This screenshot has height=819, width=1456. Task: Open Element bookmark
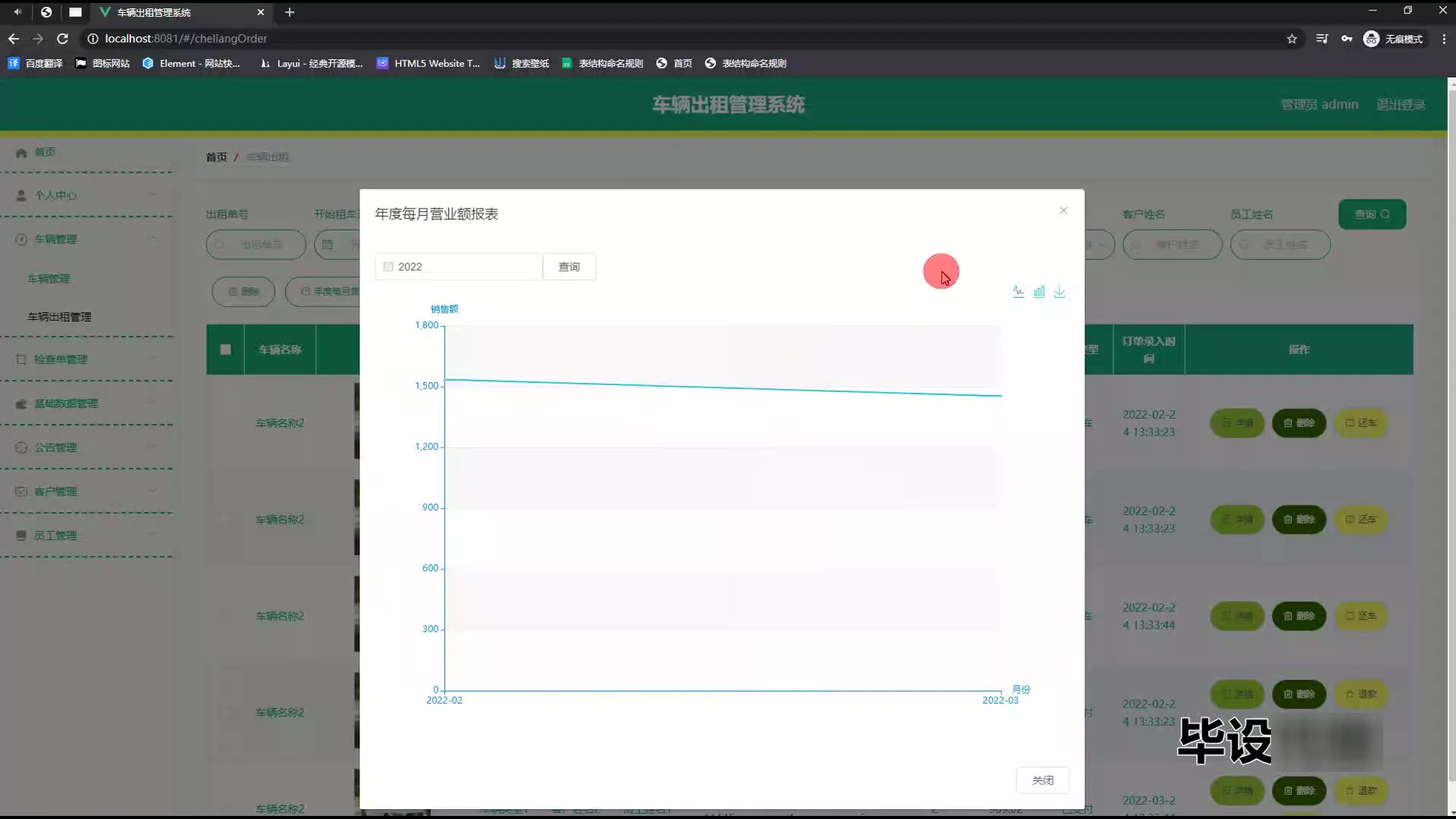pos(191,64)
